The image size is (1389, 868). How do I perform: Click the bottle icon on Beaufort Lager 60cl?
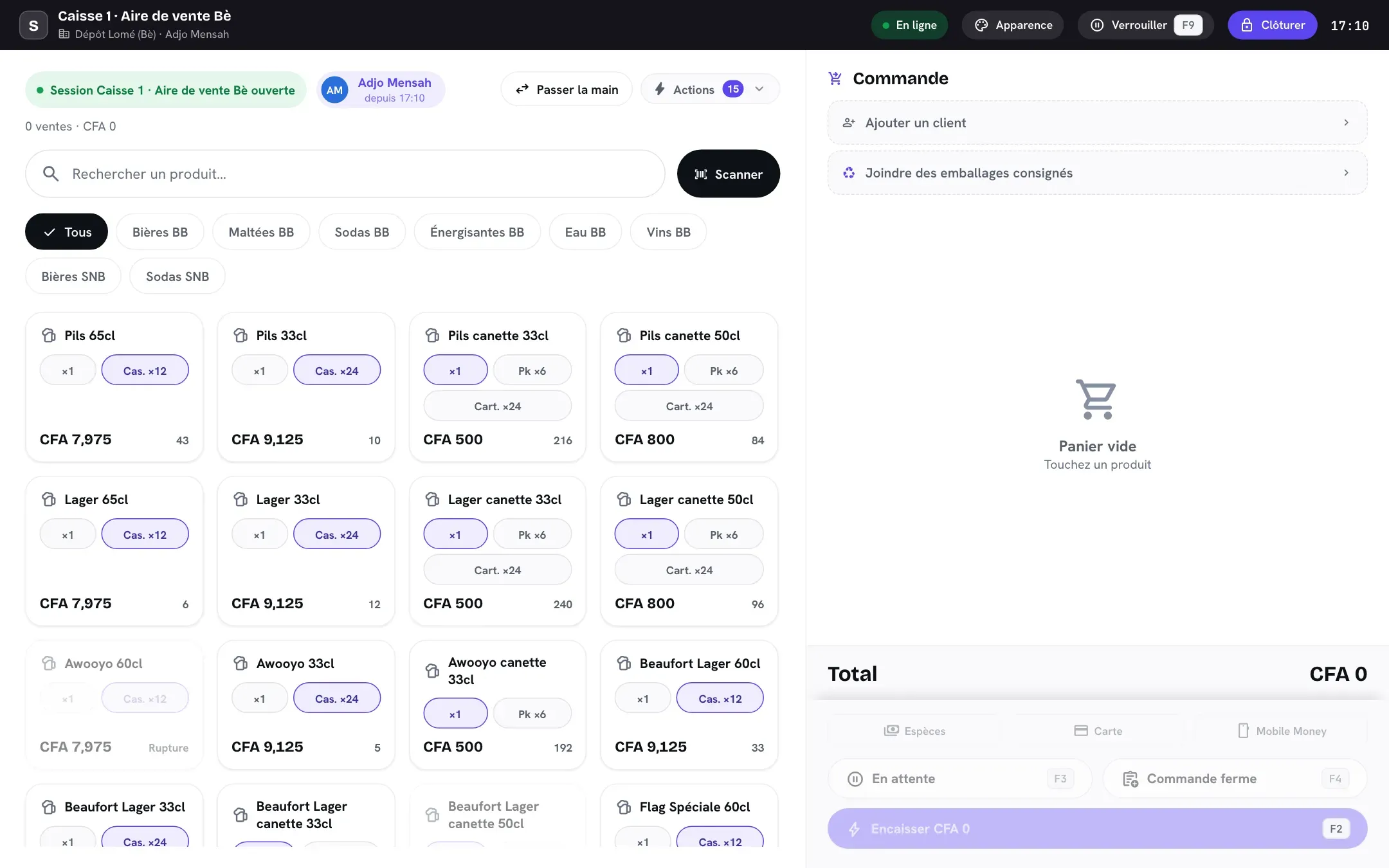(x=624, y=663)
